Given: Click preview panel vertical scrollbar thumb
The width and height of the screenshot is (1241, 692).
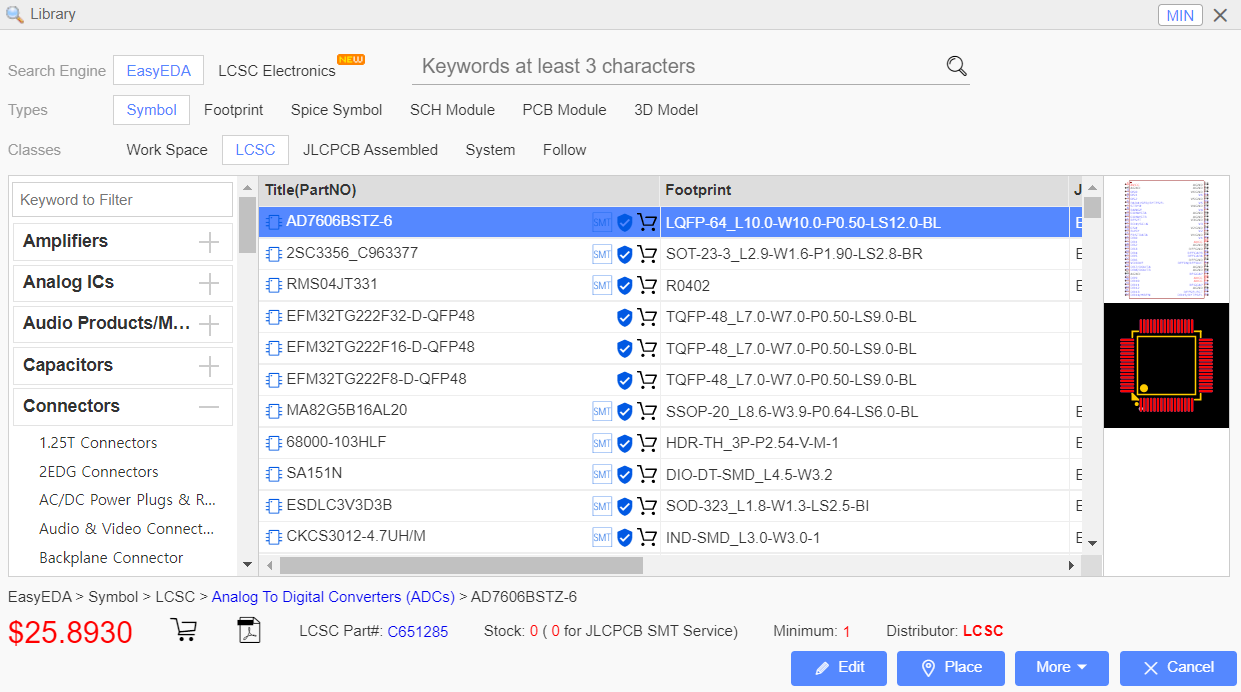Looking at the screenshot, I should click(x=1093, y=208).
